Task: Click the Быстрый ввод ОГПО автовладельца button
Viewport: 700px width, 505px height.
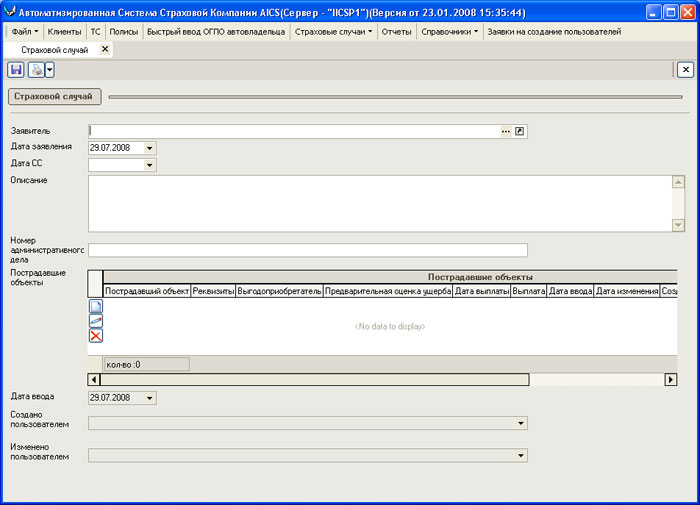Action: click(215, 32)
